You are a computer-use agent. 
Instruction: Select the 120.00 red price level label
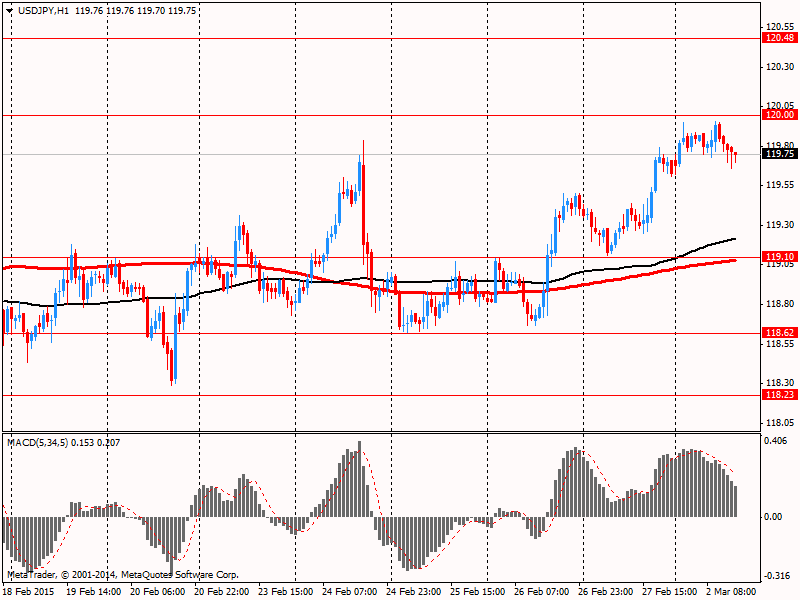pos(779,115)
